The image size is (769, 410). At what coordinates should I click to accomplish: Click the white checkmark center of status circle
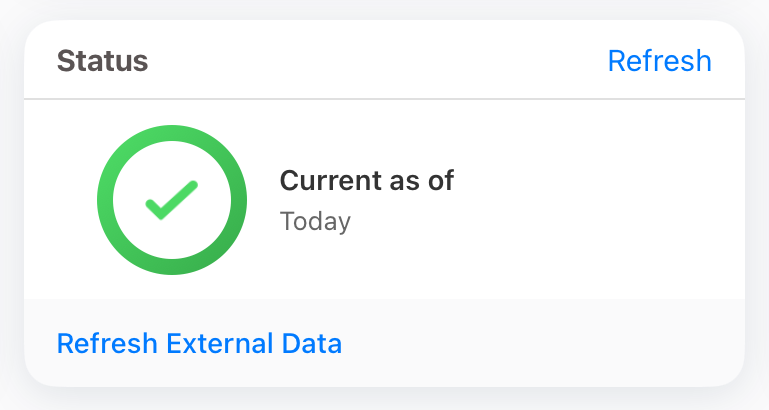coord(171,200)
